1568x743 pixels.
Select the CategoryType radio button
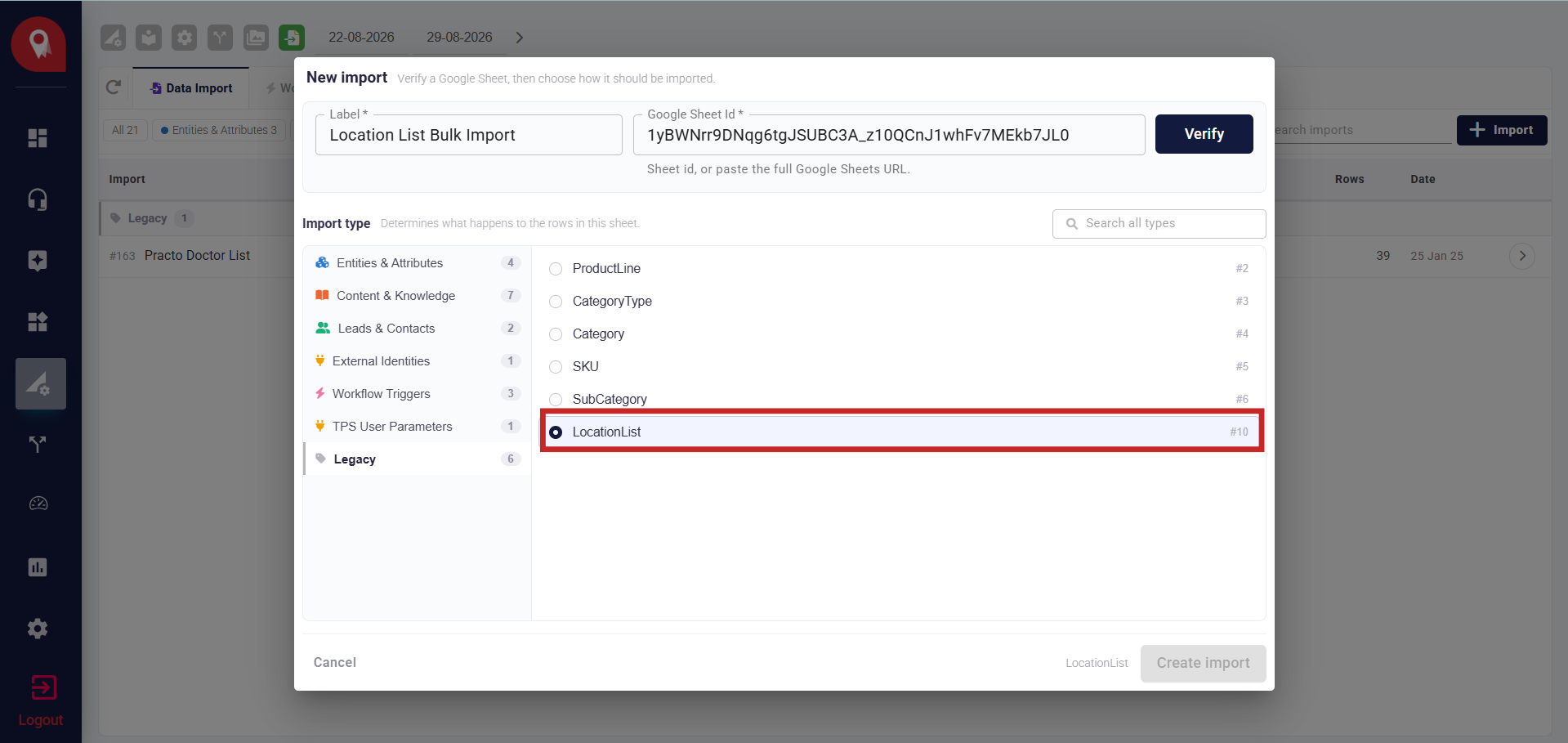[x=556, y=302]
